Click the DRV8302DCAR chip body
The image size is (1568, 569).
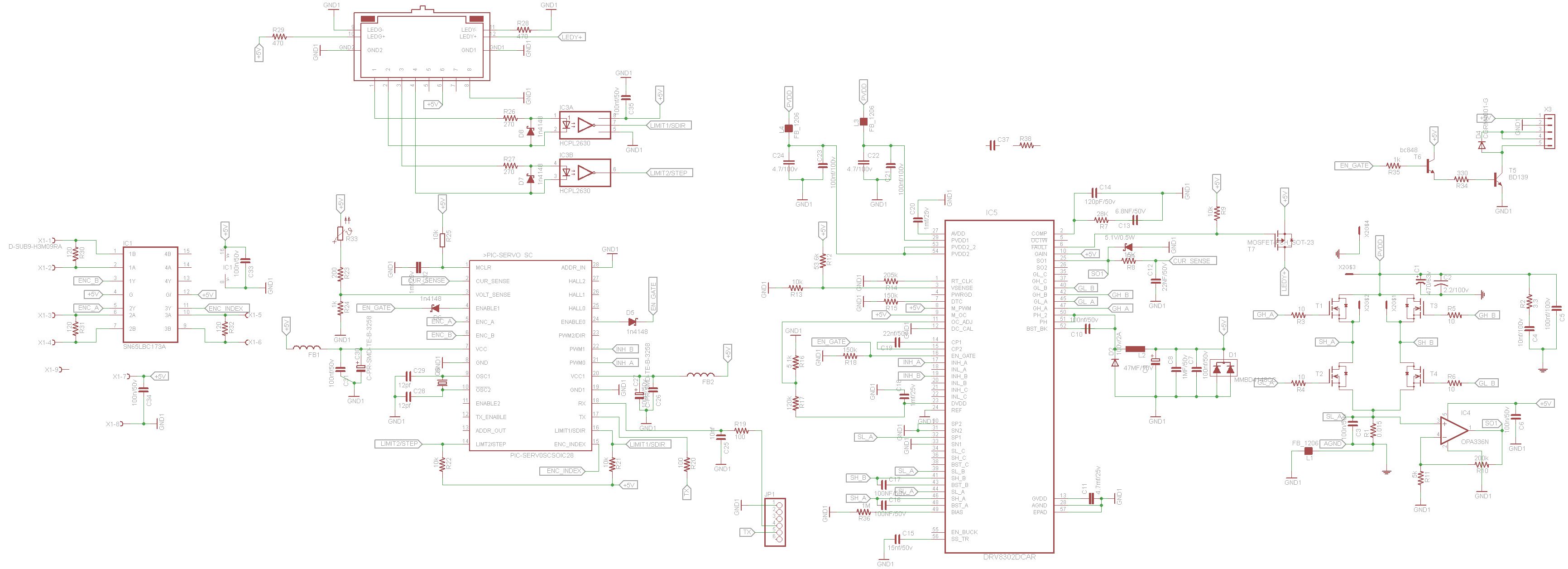click(x=998, y=390)
